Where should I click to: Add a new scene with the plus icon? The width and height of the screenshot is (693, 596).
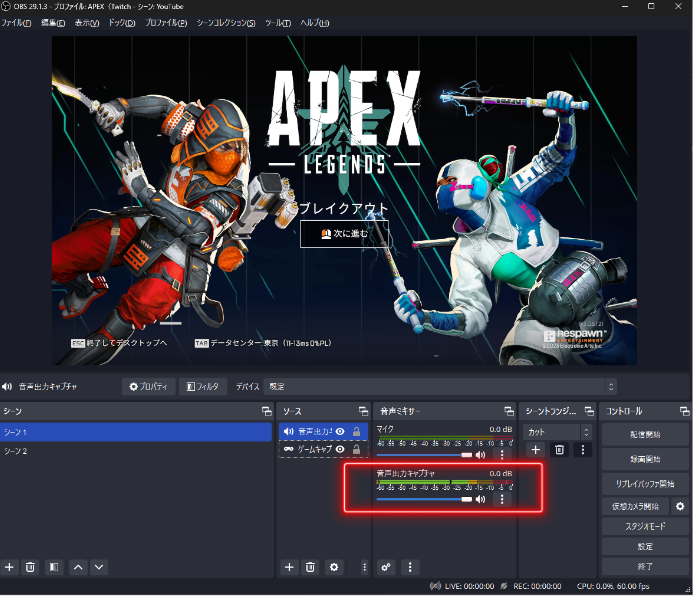point(9,567)
